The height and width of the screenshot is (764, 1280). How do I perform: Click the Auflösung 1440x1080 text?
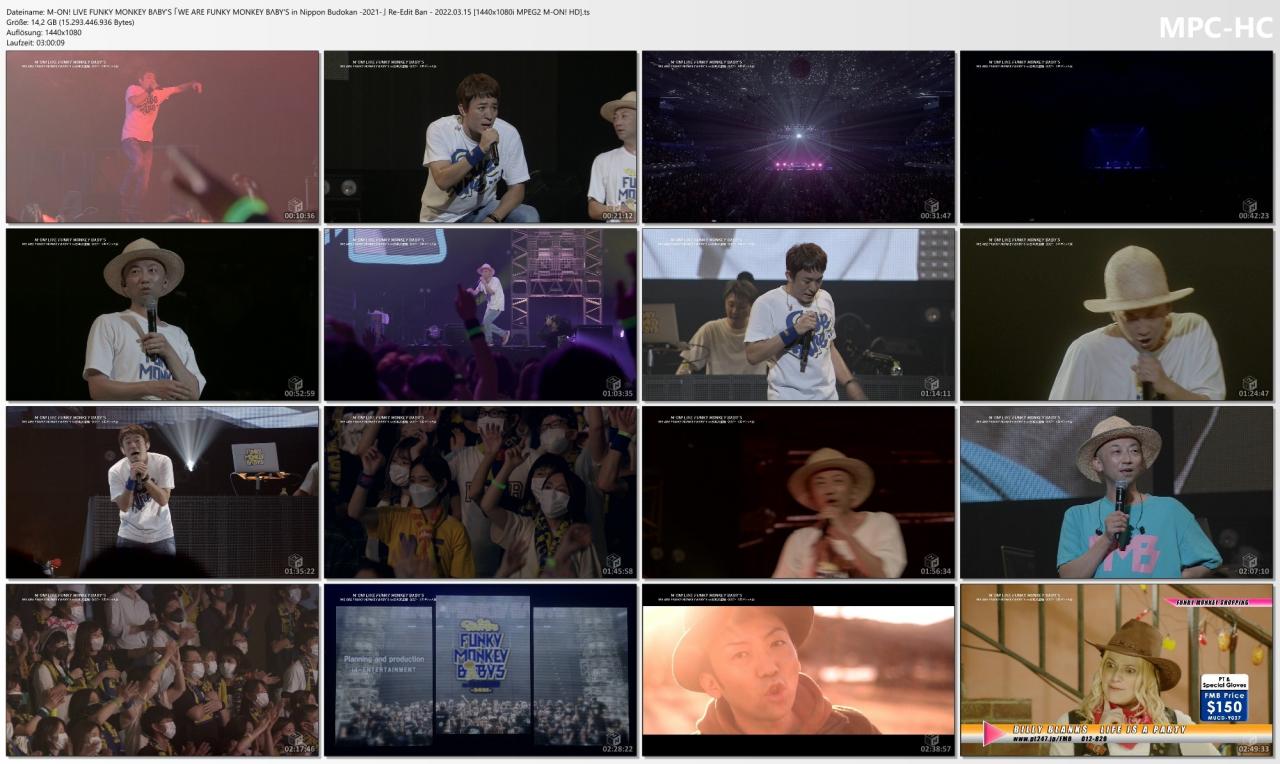43,32
